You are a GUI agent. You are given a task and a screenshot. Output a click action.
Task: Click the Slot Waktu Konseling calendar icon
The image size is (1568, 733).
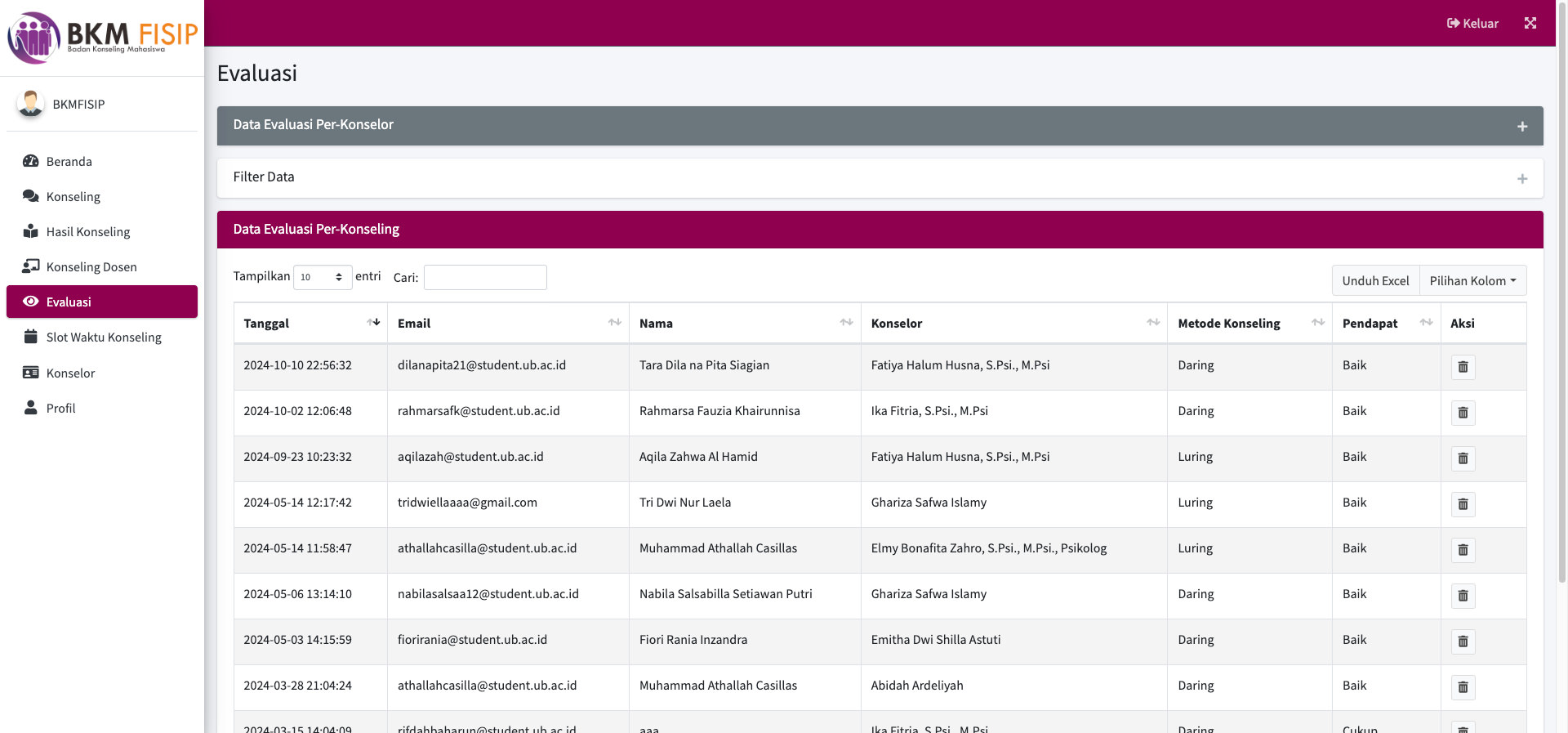coord(31,337)
